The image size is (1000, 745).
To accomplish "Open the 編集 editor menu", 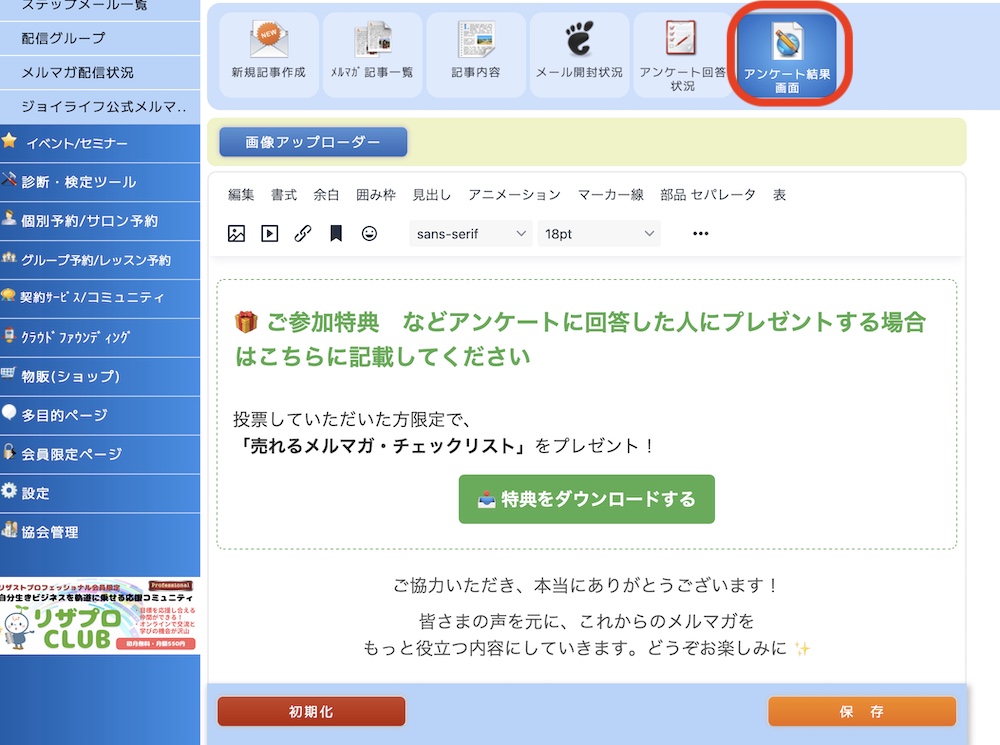I will (241, 195).
